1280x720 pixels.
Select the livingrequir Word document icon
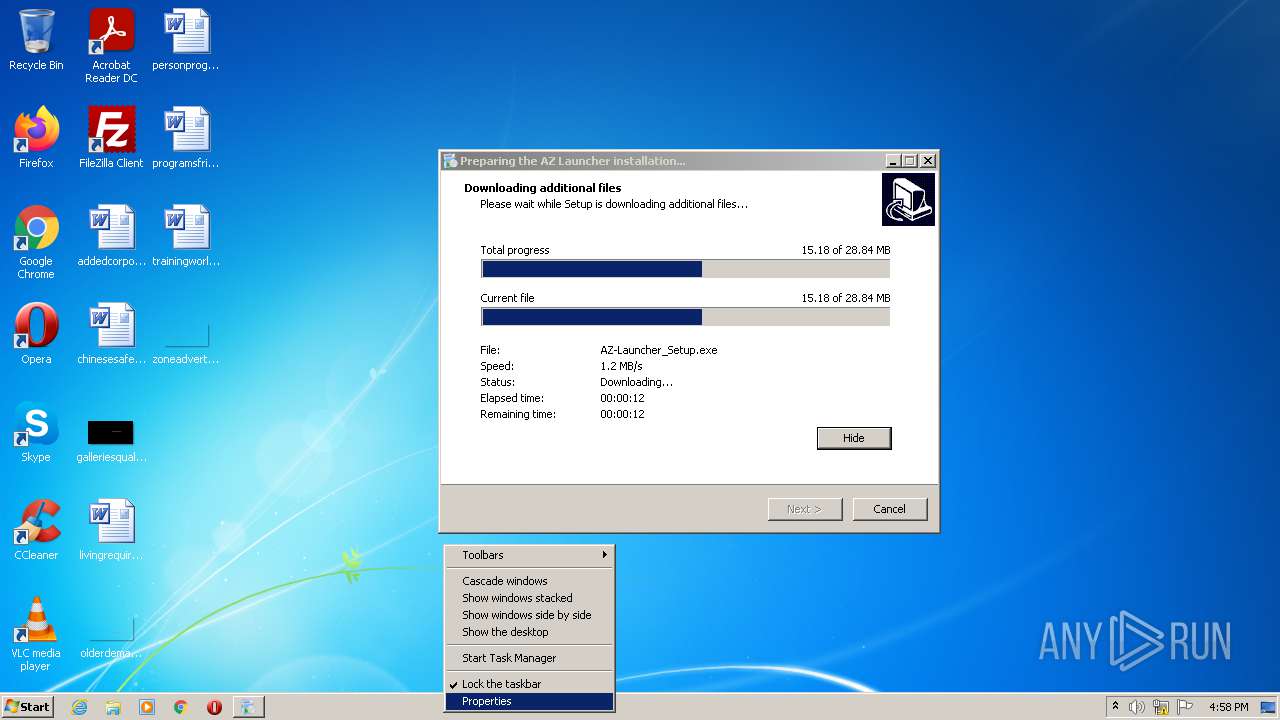(111, 530)
